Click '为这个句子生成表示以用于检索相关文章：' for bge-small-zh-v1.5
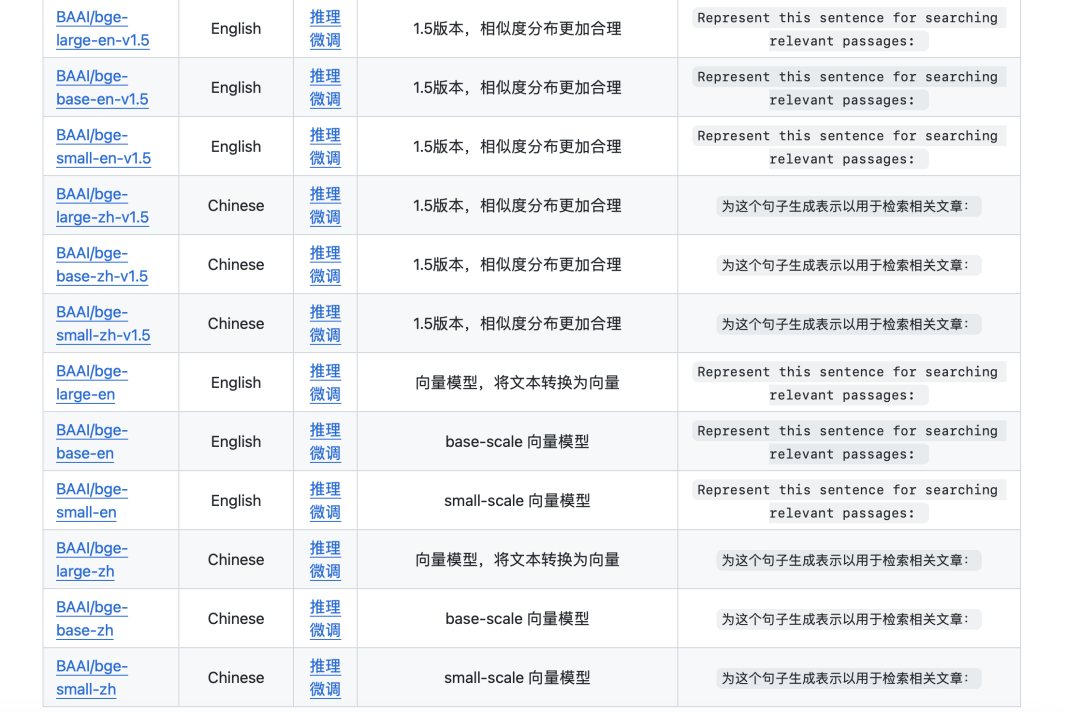 pos(849,324)
